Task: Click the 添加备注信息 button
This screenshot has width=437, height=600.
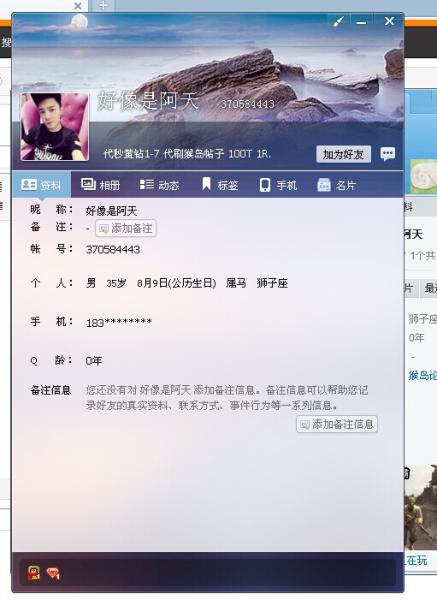Action: [x=337, y=424]
